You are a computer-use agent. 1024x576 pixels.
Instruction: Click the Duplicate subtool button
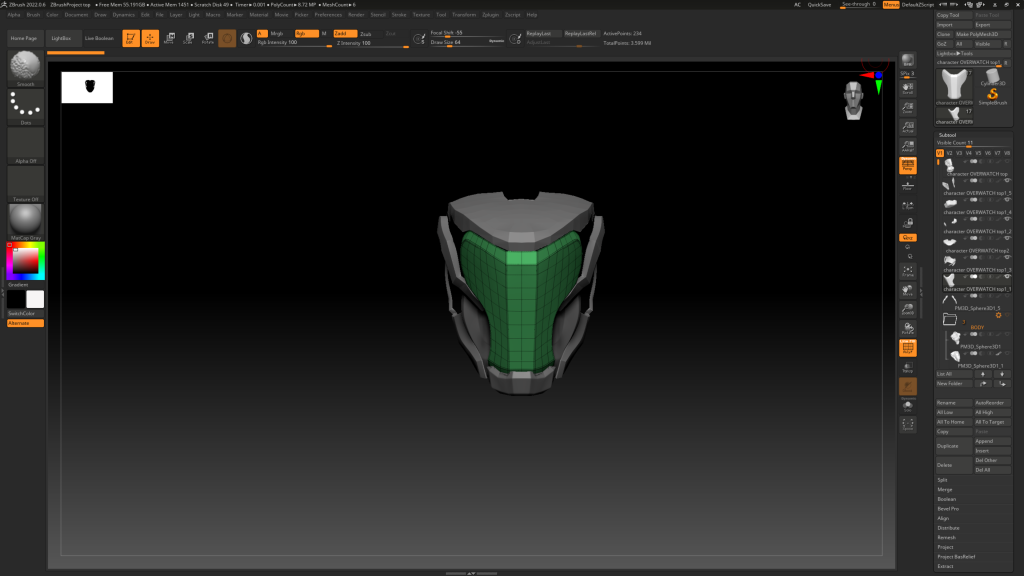tap(954, 446)
